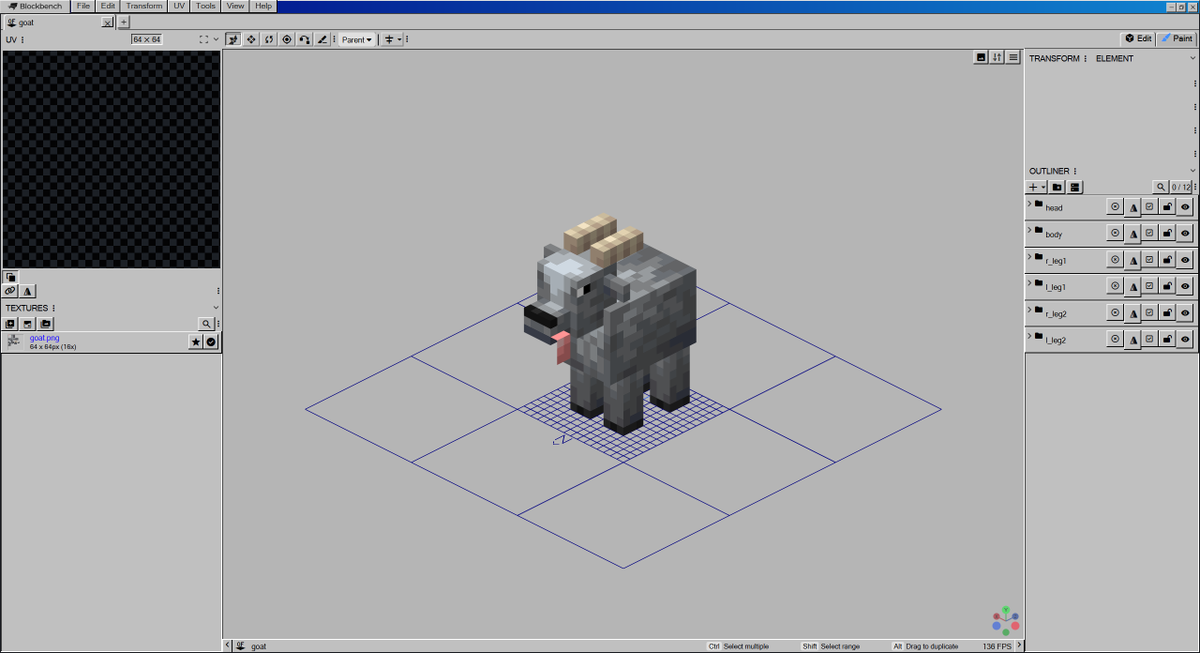Hide the body group with eye icon
This screenshot has width=1200, height=653.
pyautogui.click(x=1185, y=233)
